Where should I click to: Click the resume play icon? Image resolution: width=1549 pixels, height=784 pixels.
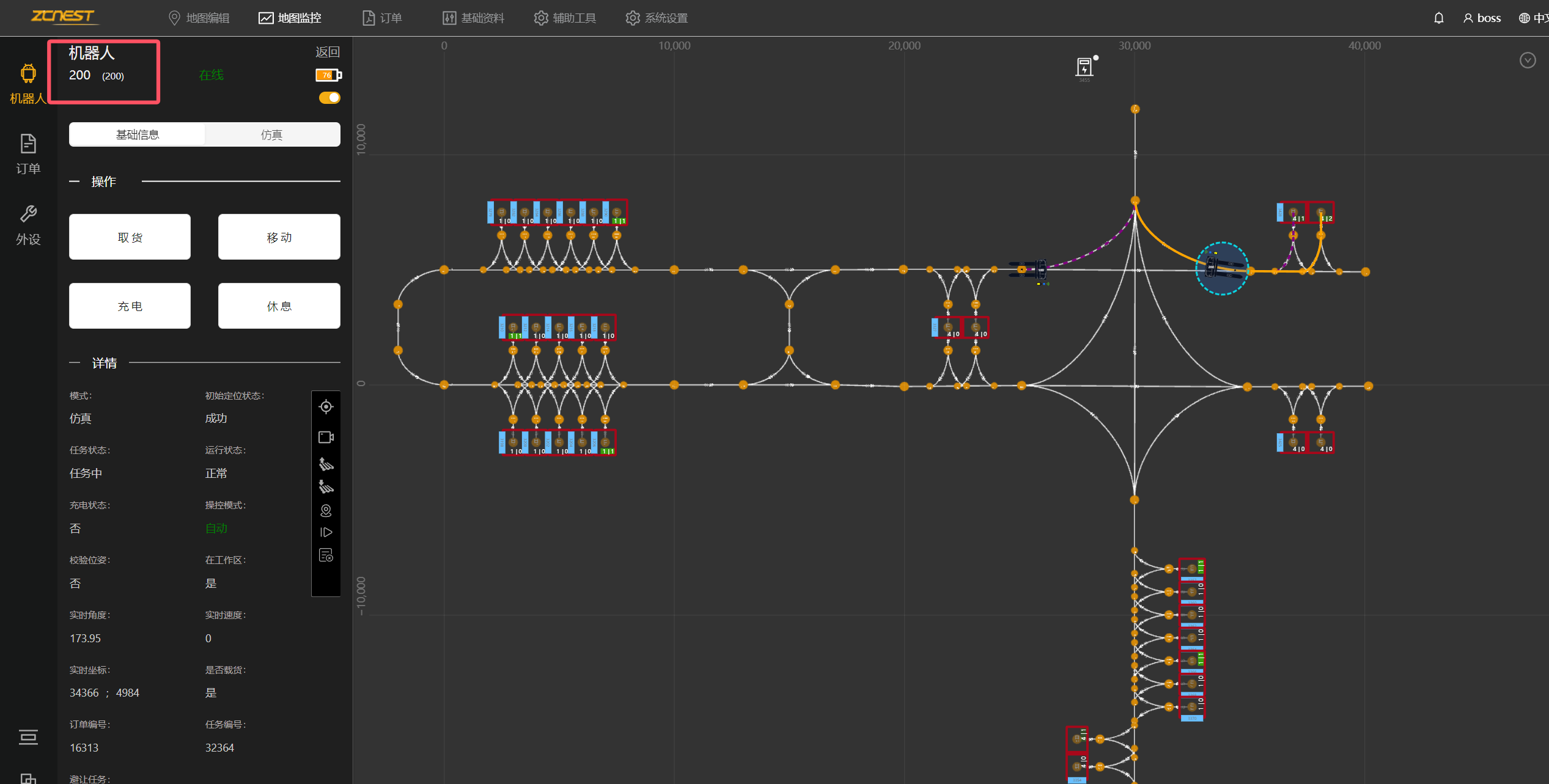pos(326,532)
